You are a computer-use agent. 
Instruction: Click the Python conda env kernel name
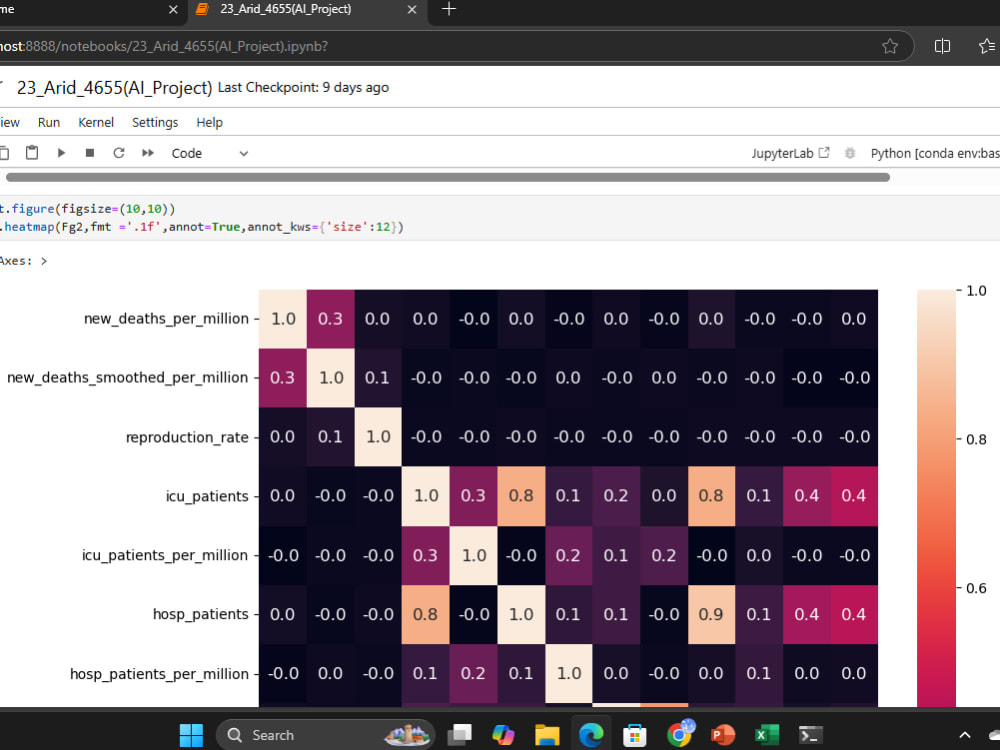coord(934,153)
